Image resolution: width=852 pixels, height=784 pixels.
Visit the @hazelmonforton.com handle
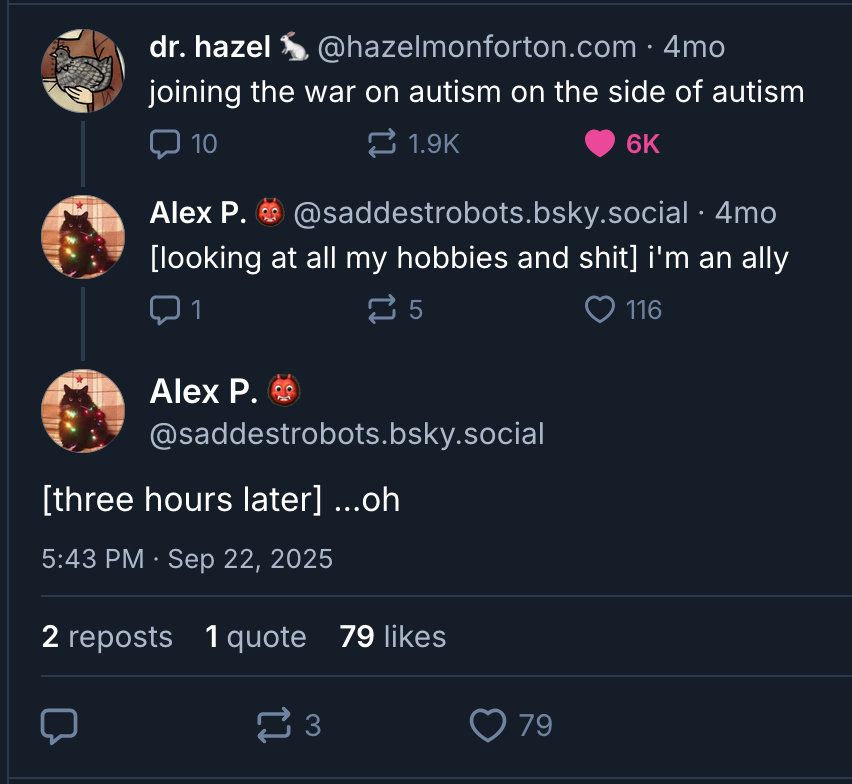(477, 46)
